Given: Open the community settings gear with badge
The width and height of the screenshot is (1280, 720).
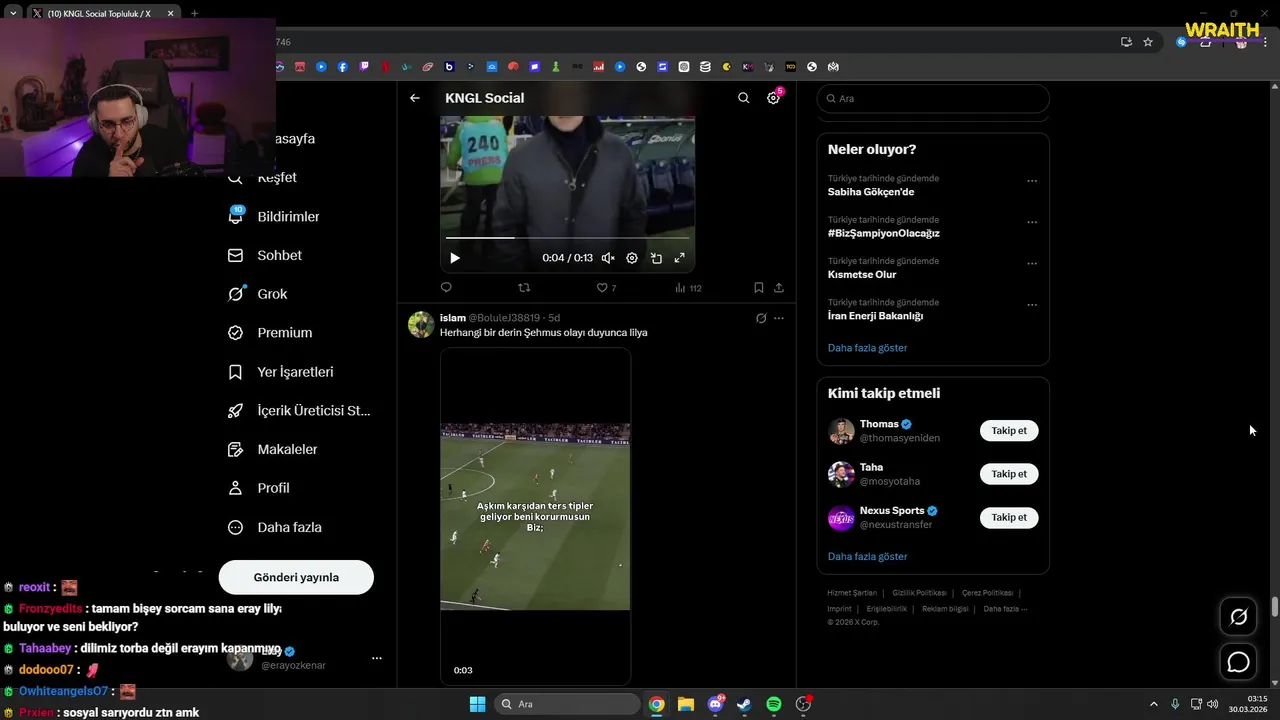Looking at the screenshot, I should point(774,97).
